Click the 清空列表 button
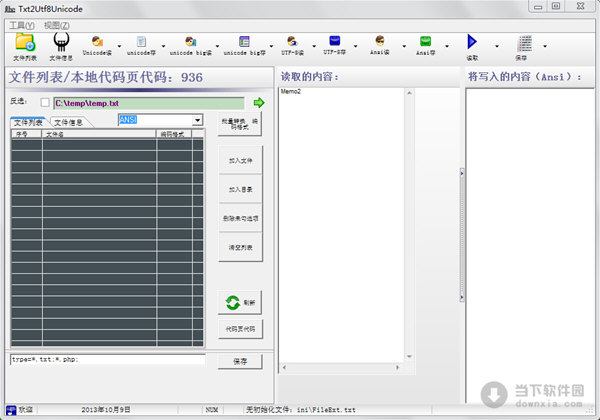 click(x=240, y=246)
